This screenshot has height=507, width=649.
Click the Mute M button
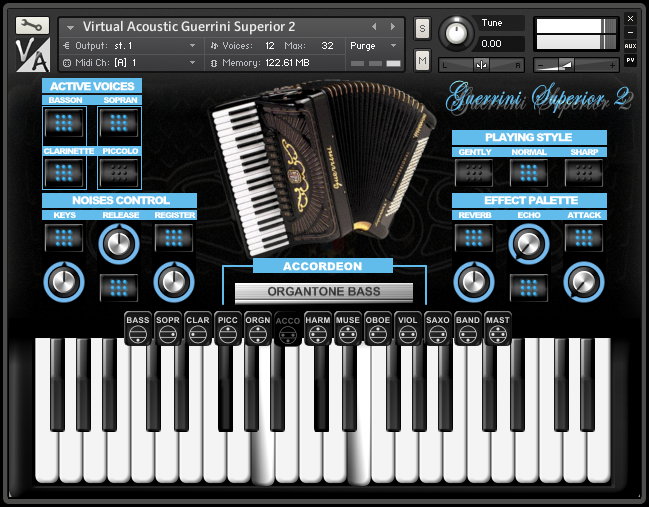[422, 60]
